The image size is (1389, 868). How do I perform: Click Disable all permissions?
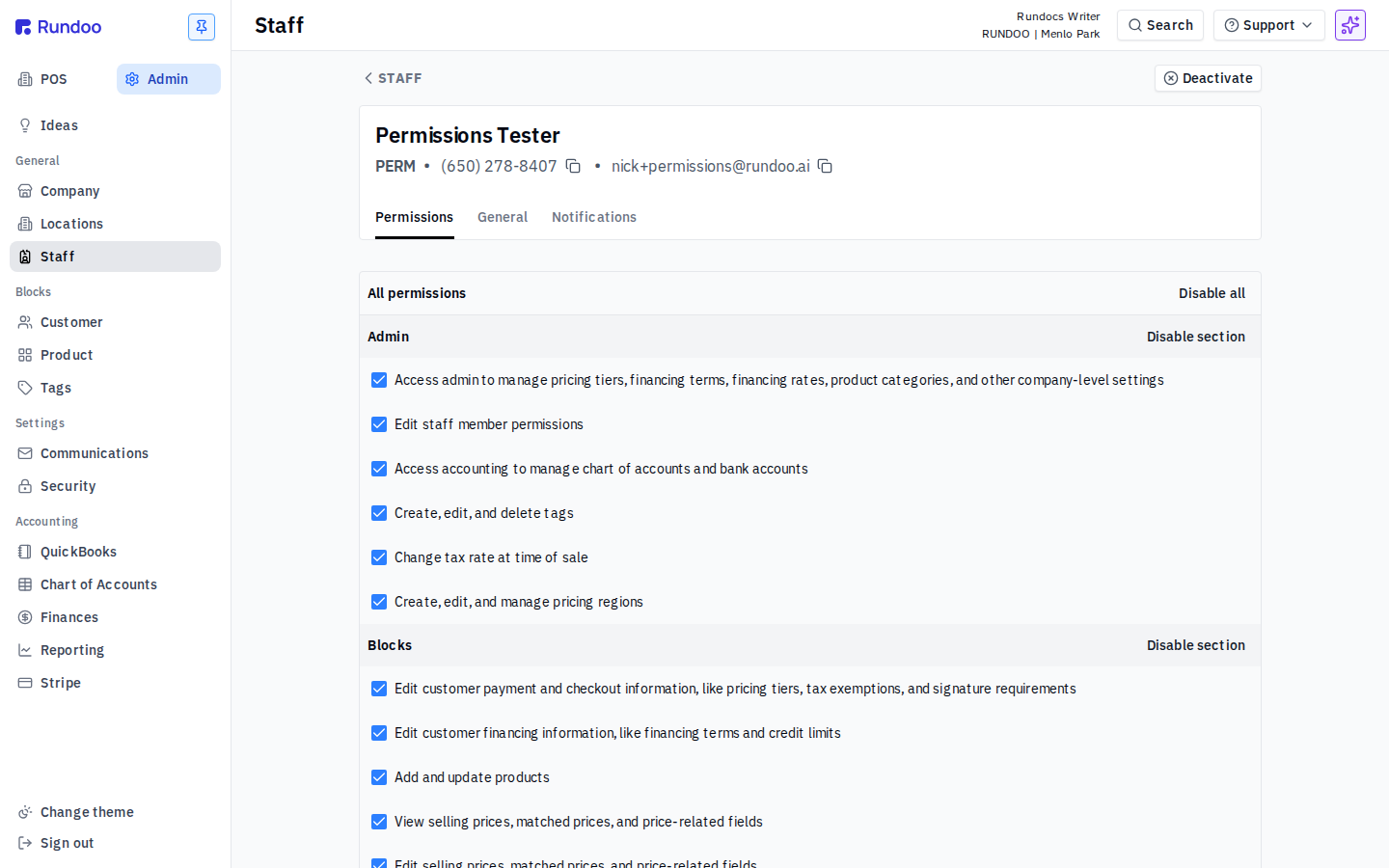(1212, 293)
